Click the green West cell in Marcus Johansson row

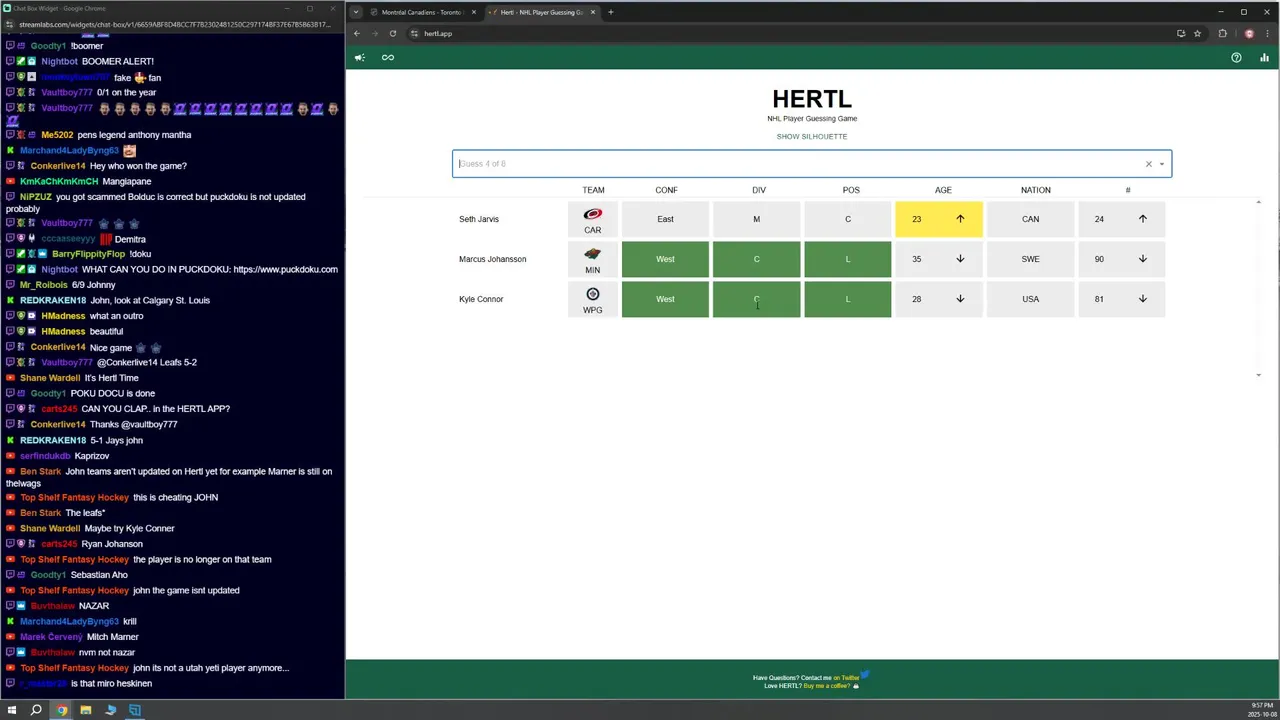[x=665, y=259]
